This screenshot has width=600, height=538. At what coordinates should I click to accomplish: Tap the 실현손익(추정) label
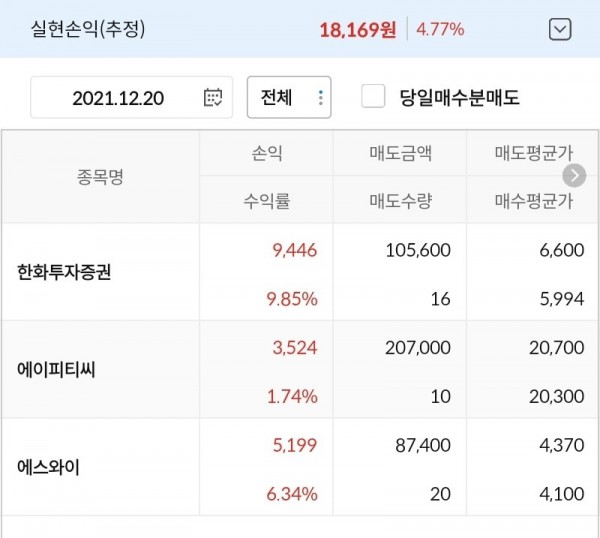coord(88,29)
